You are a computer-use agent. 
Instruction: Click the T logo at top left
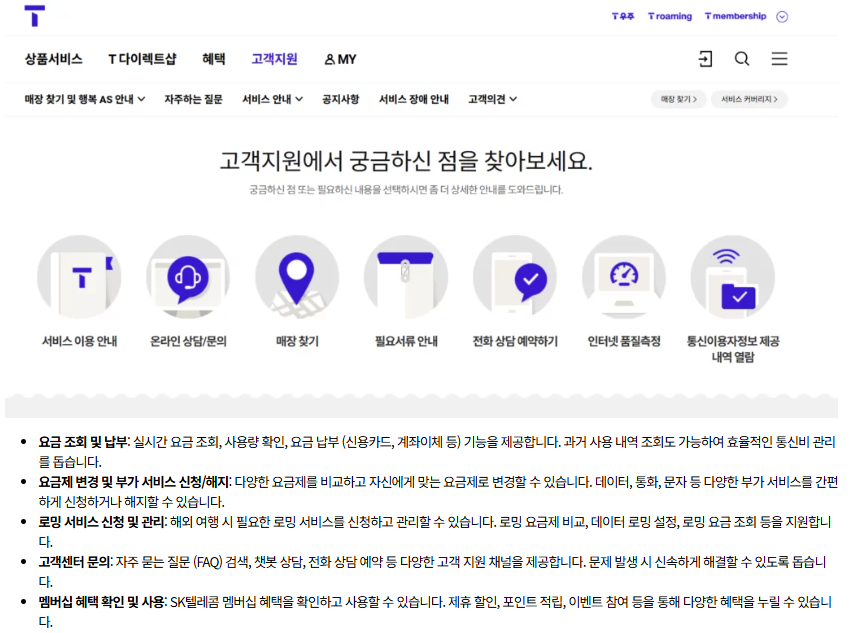35,16
